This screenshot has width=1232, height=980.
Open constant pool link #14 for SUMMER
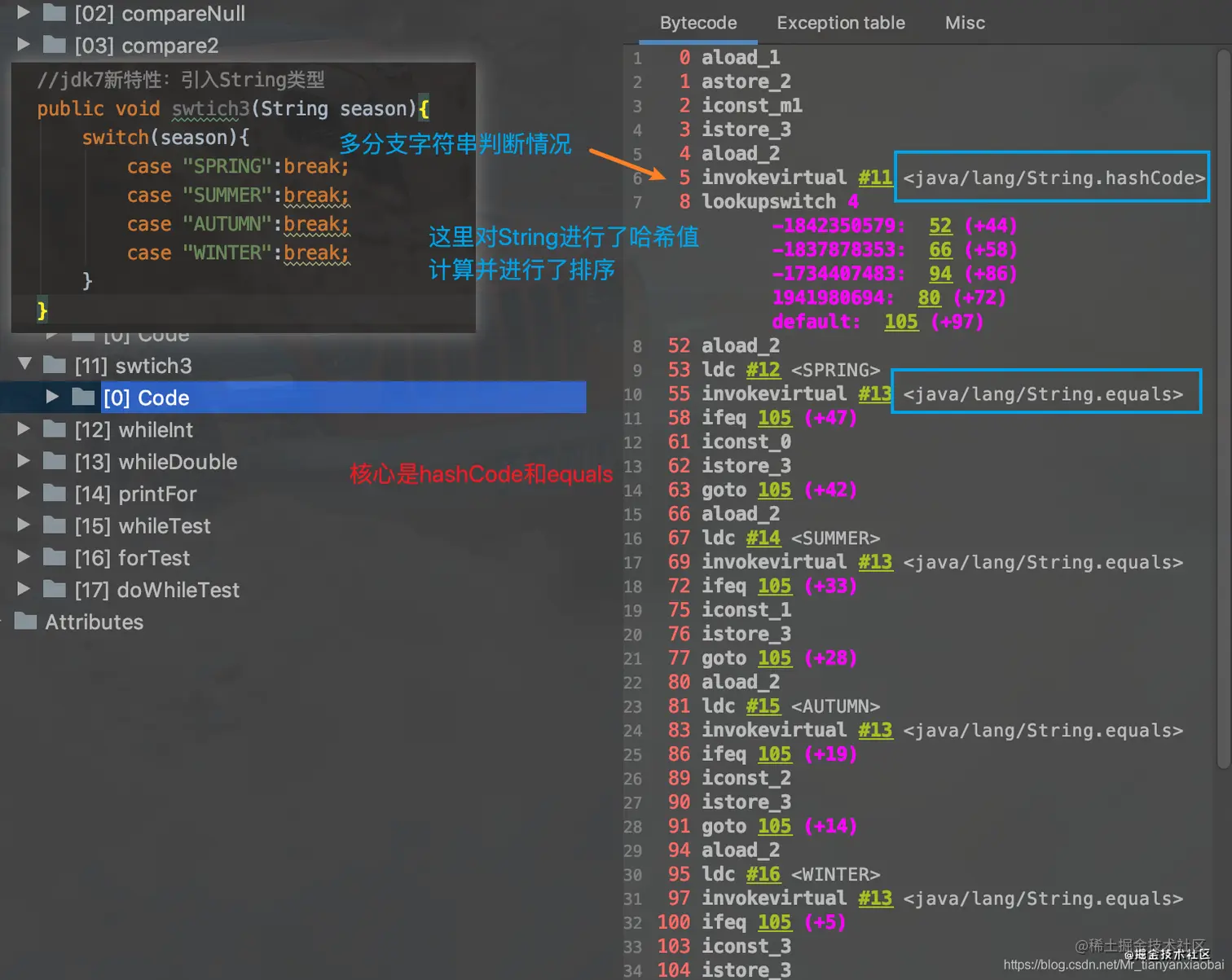(x=763, y=538)
